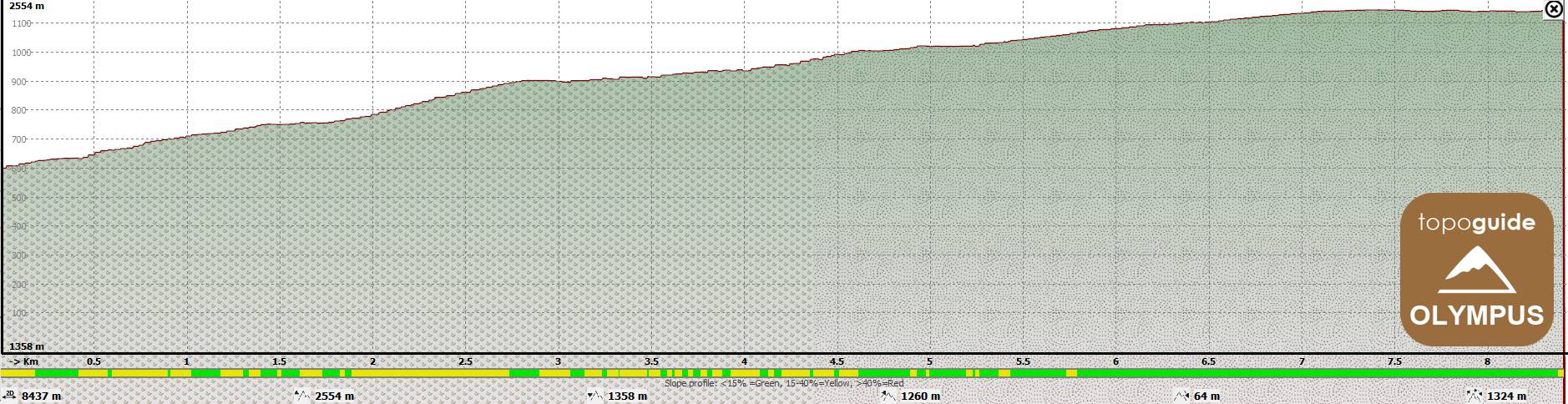This screenshot has width=1568, height=404.
Task: Click the 6 km mark on distance axis
Action: tap(1115, 361)
